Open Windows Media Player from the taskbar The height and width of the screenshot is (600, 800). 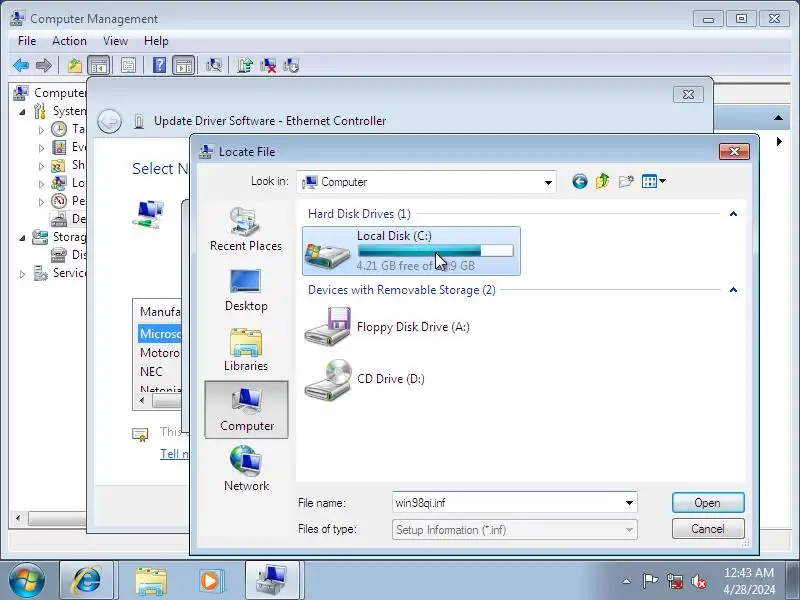209,581
